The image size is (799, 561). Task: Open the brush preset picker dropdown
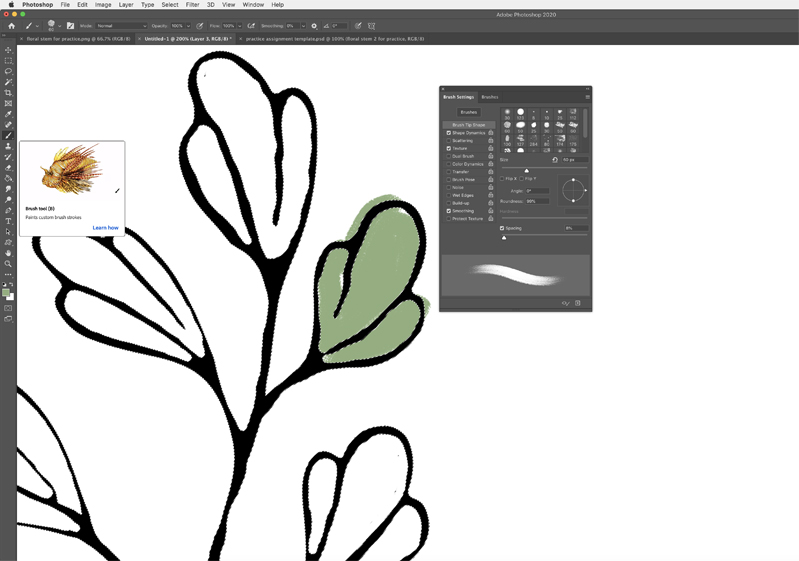tap(59, 26)
